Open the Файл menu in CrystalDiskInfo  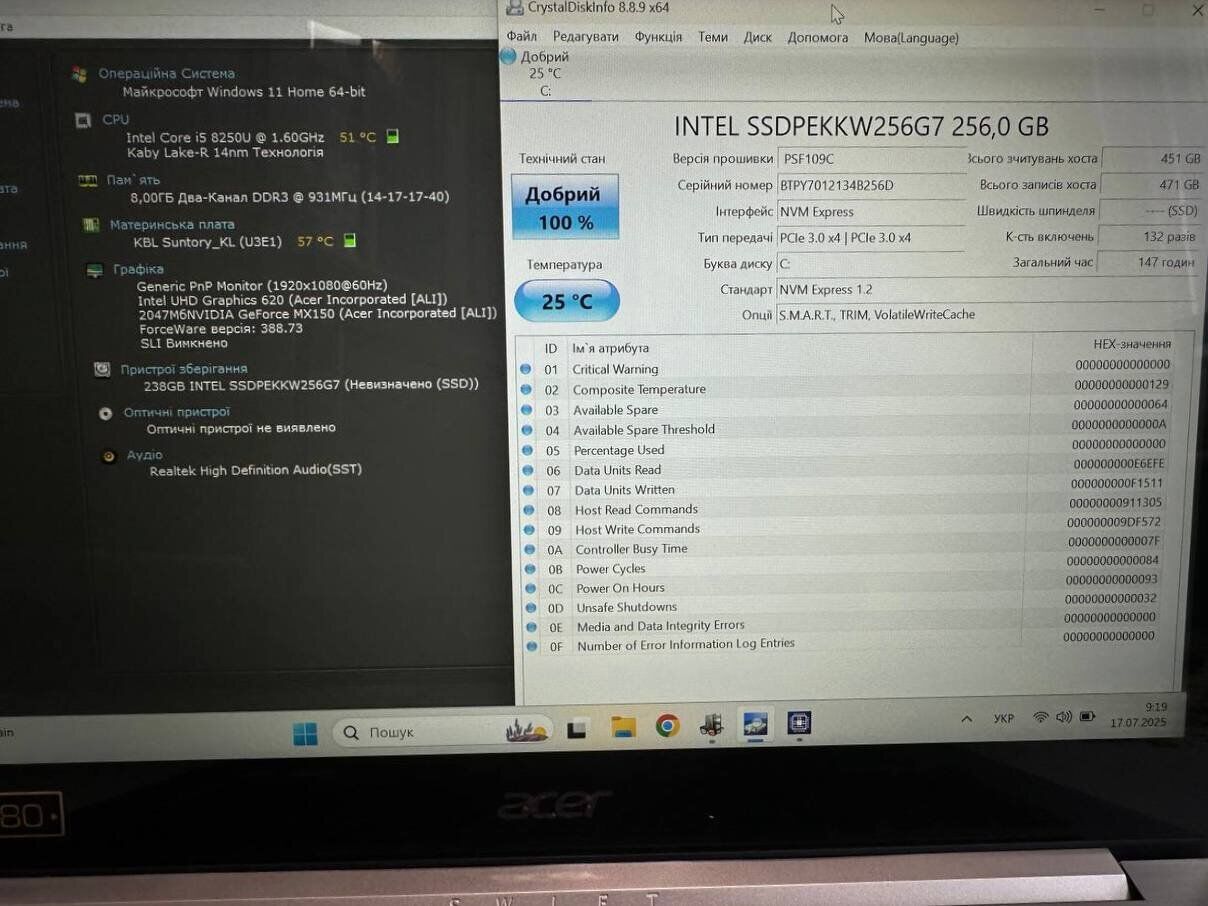(x=521, y=37)
